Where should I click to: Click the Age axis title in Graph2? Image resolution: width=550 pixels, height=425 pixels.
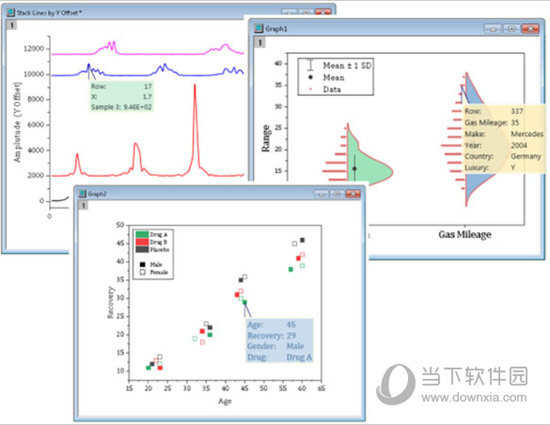(x=225, y=401)
